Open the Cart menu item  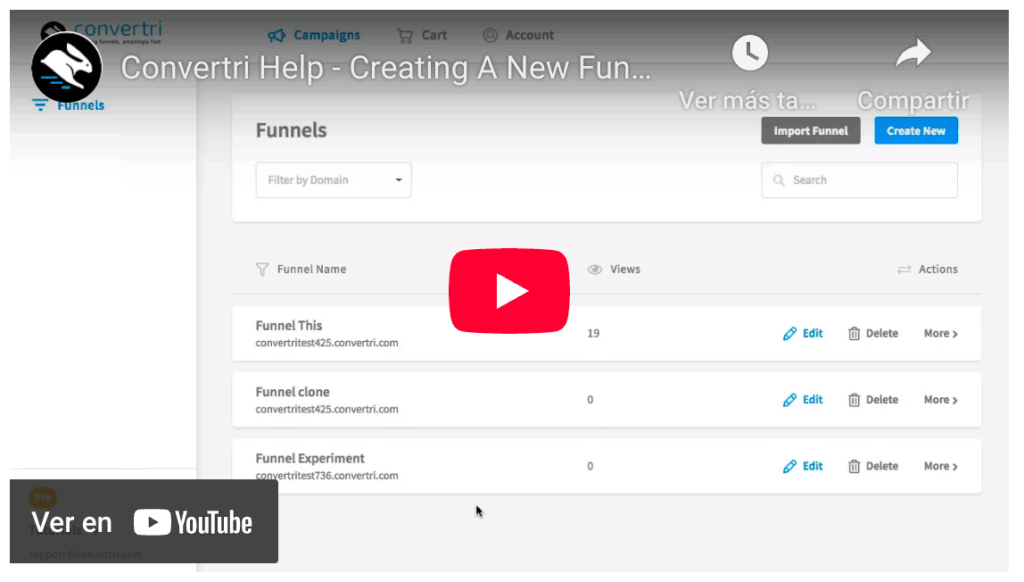[x=422, y=35]
